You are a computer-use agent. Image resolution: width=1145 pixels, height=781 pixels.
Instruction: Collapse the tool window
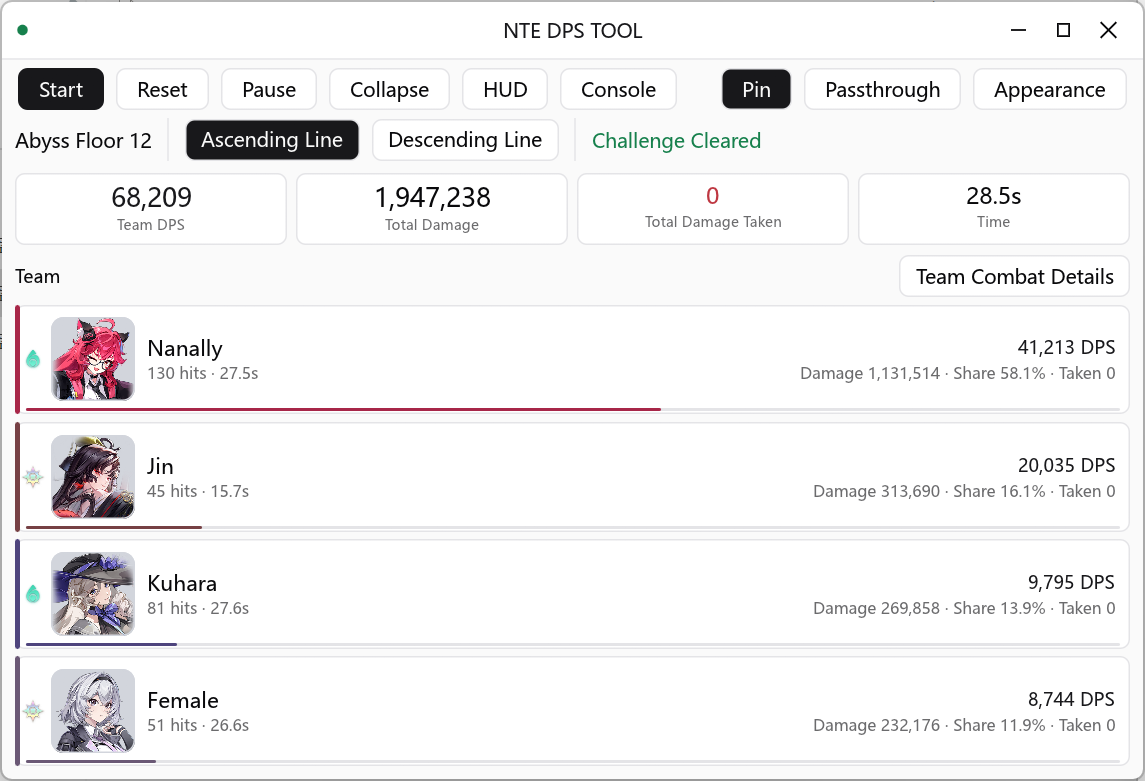coord(389,89)
